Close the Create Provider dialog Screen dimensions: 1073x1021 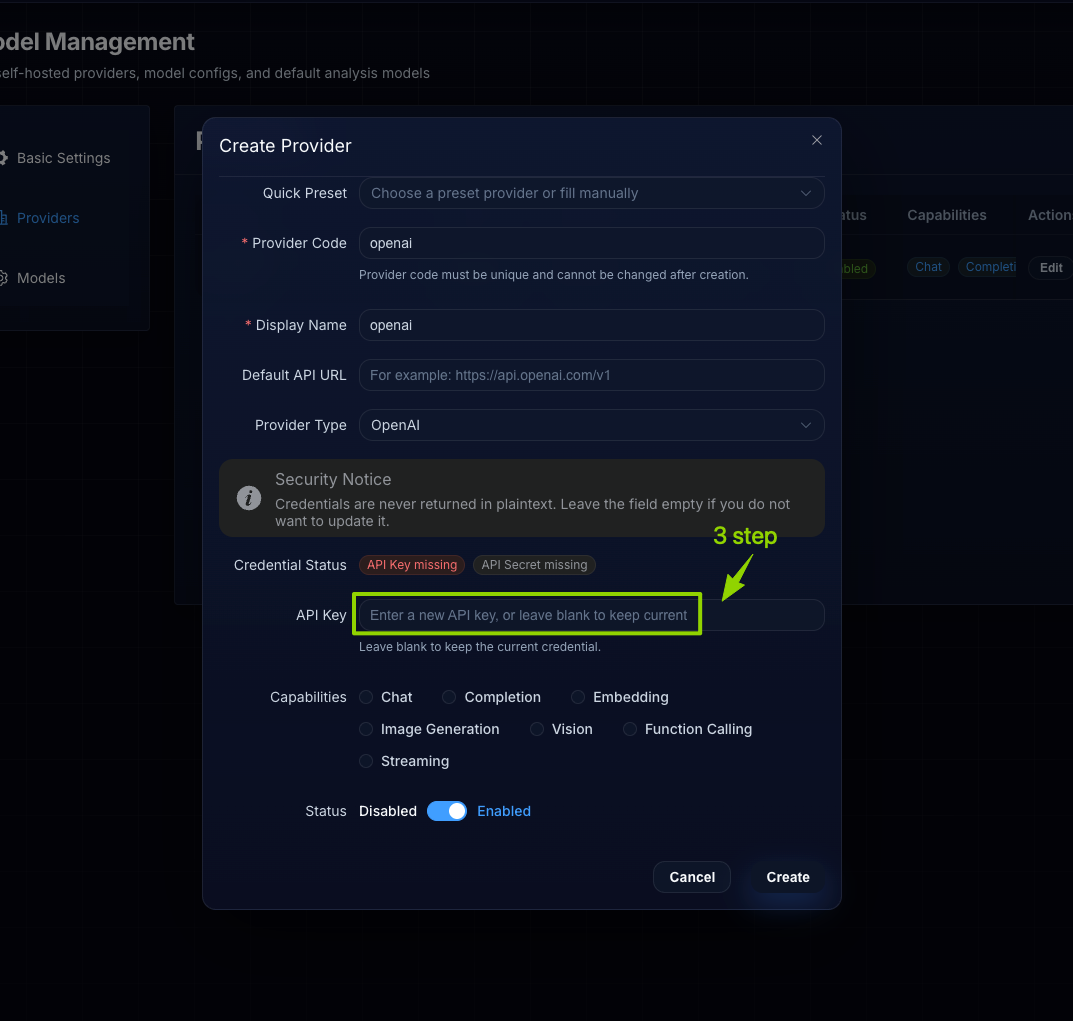816,140
